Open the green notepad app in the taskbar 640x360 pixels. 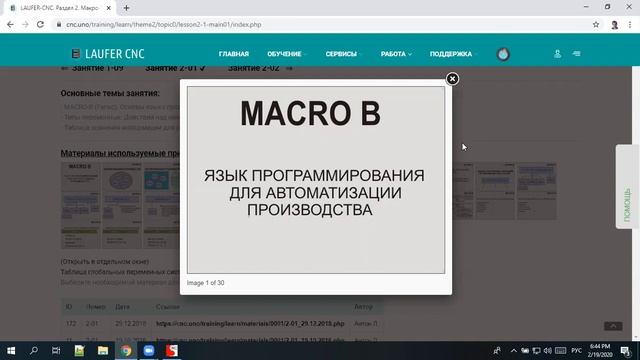point(79,351)
